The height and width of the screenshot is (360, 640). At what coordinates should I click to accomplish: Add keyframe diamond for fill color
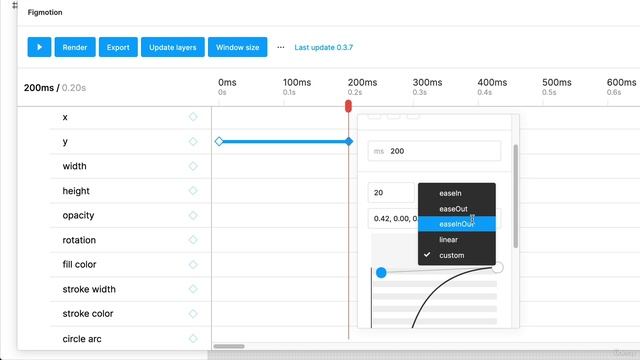point(193,264)
